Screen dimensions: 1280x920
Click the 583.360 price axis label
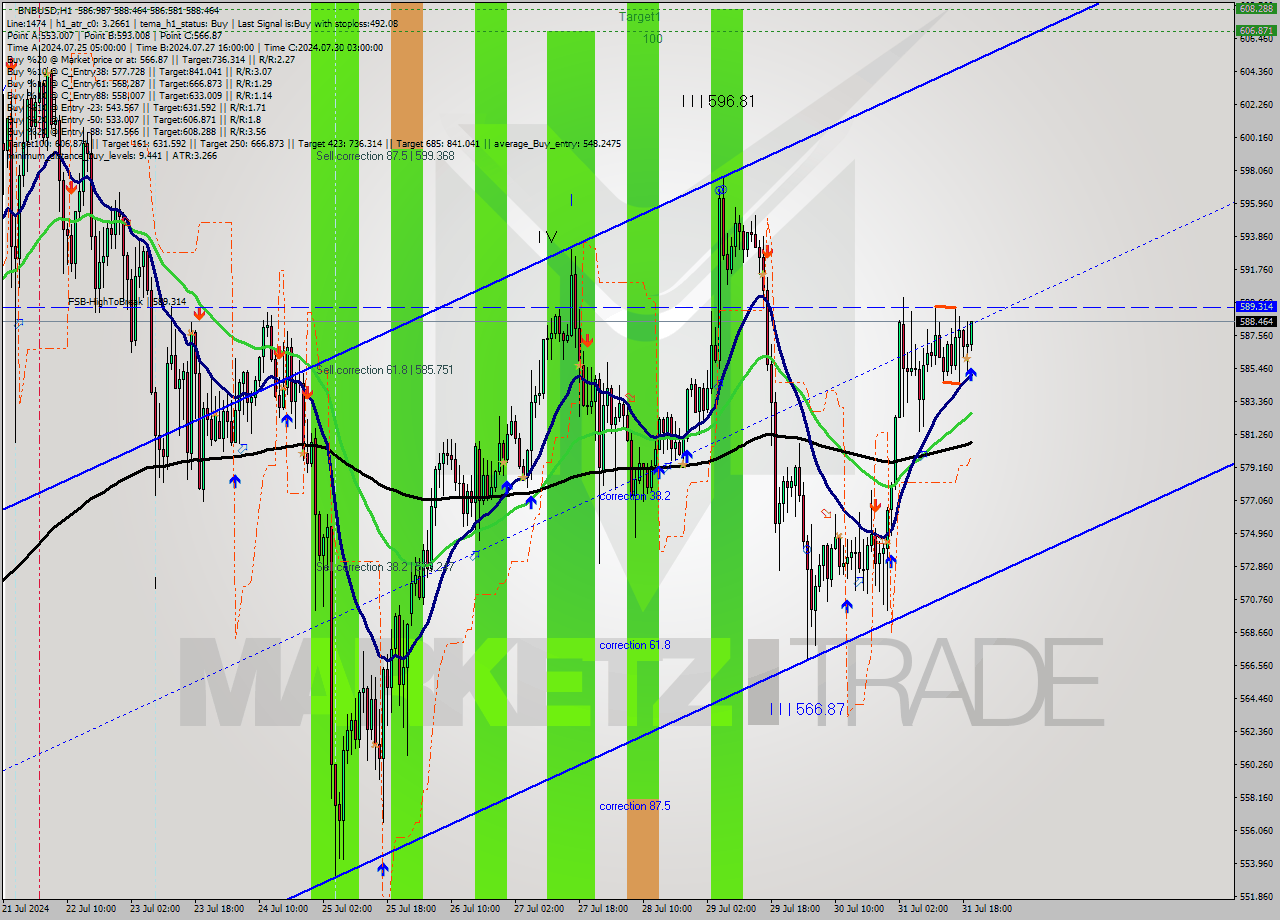pos(1255,401)
